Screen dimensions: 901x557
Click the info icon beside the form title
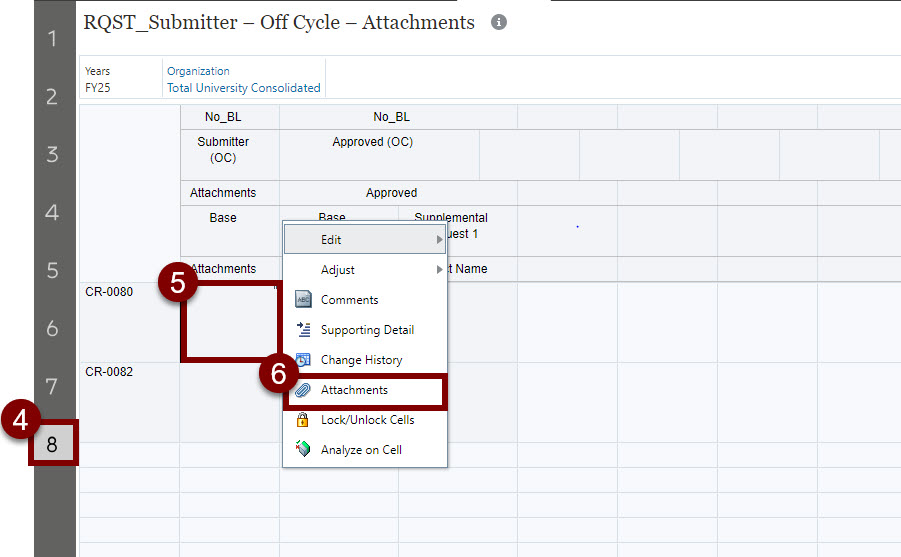click(499, 23)
